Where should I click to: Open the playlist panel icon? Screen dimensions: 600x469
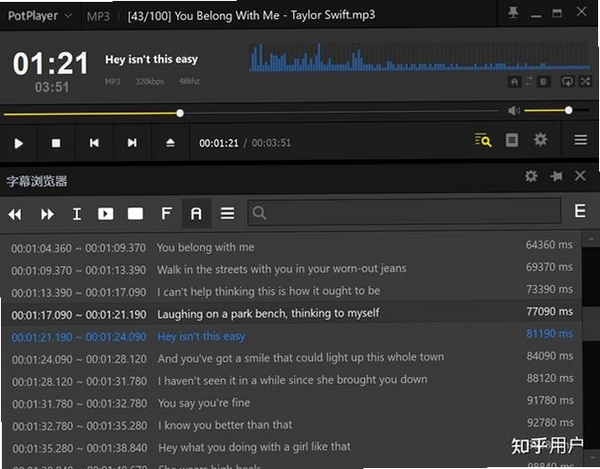512,140
